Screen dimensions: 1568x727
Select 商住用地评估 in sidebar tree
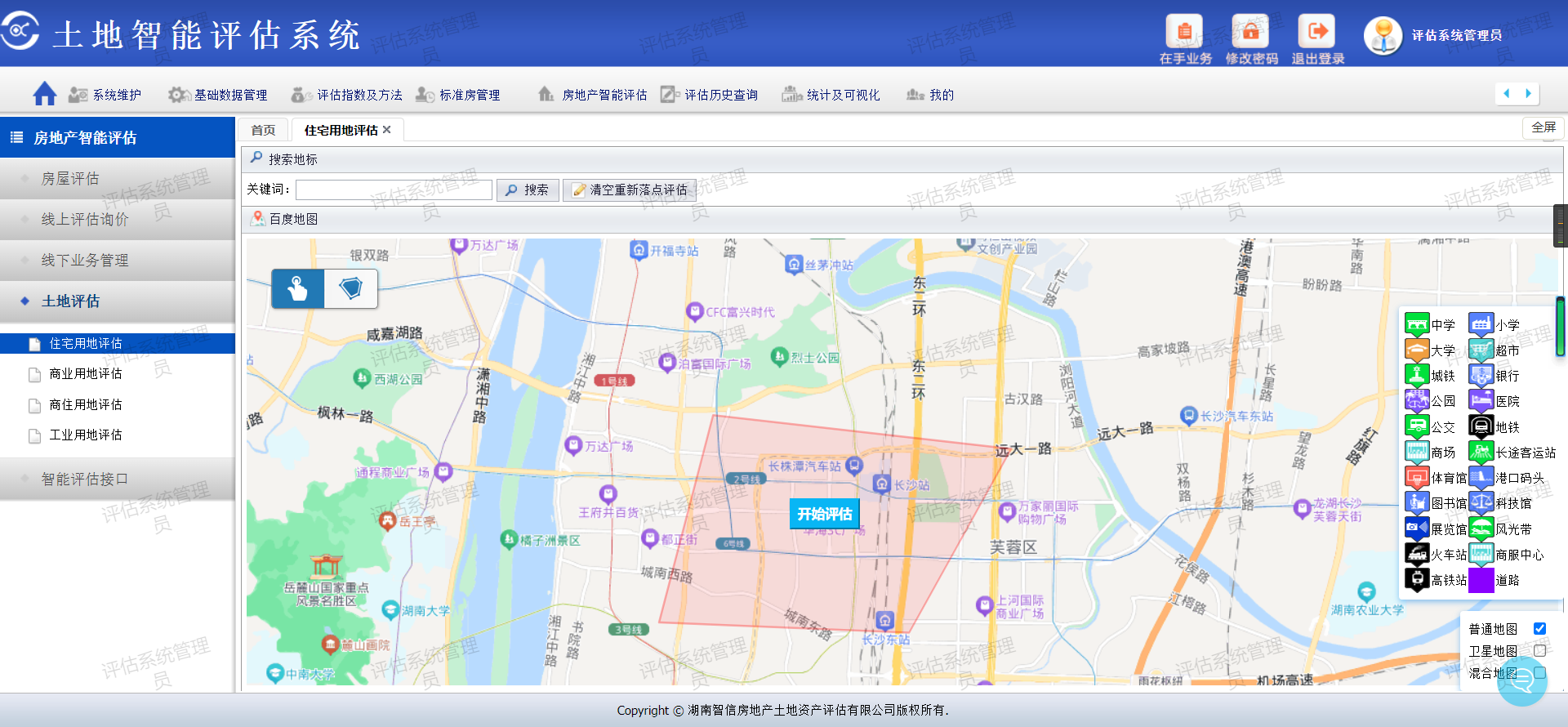point(85,404)
